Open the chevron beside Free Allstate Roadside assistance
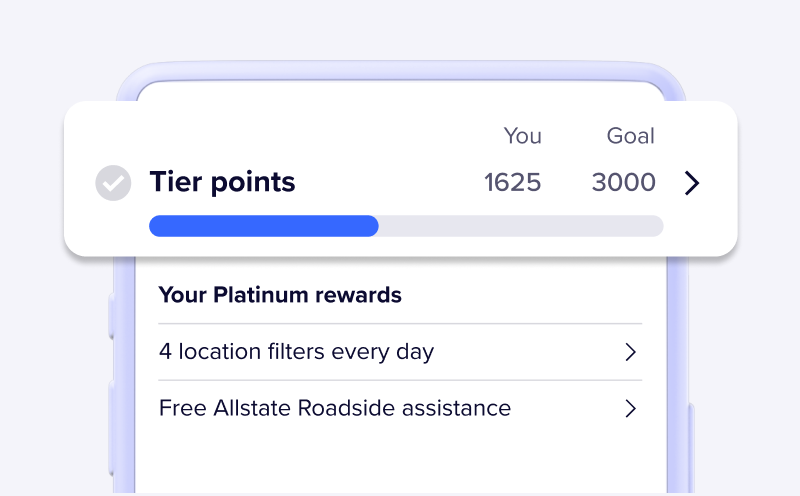The height and width of the screenshot is (496, 800). 630,408
